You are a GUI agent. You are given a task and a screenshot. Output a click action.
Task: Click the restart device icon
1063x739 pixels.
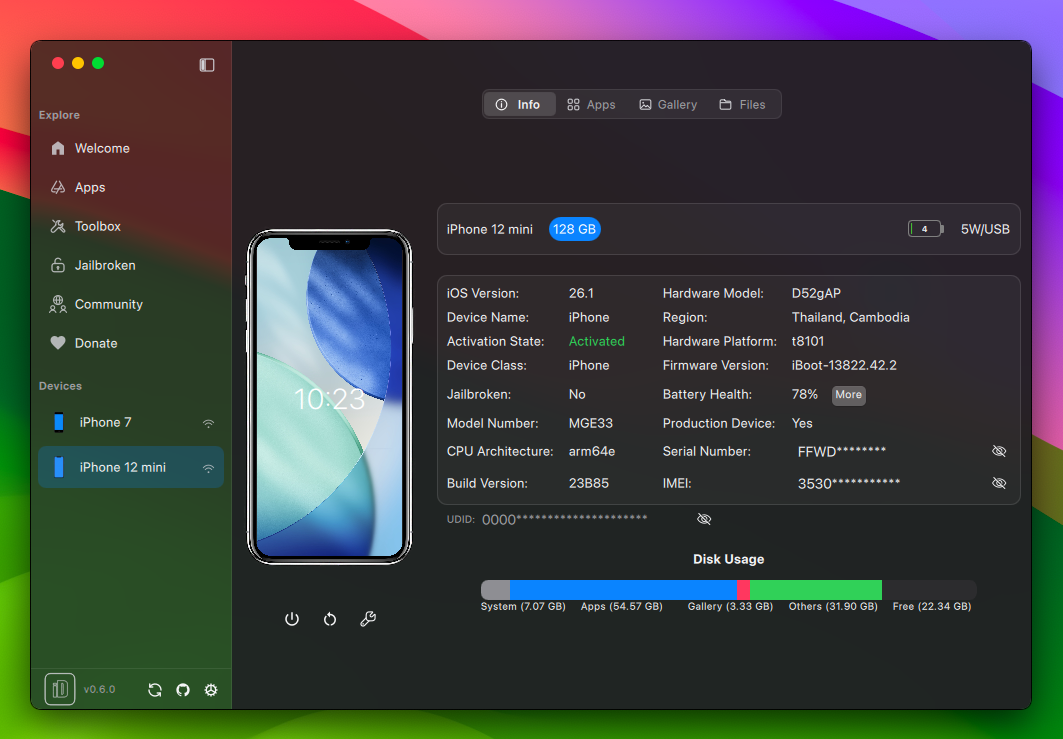pos(330,619)
